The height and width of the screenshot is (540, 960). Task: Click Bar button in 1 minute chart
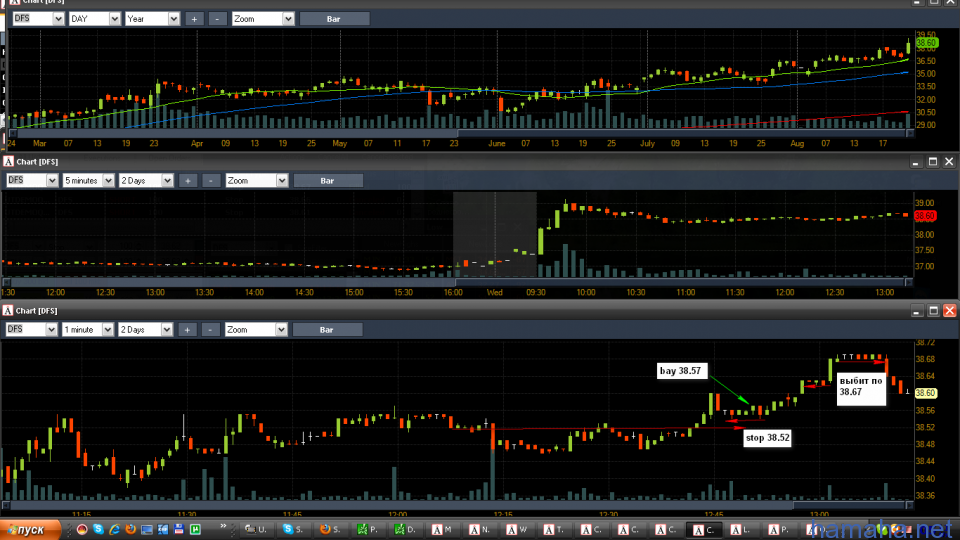click(327, 329)
